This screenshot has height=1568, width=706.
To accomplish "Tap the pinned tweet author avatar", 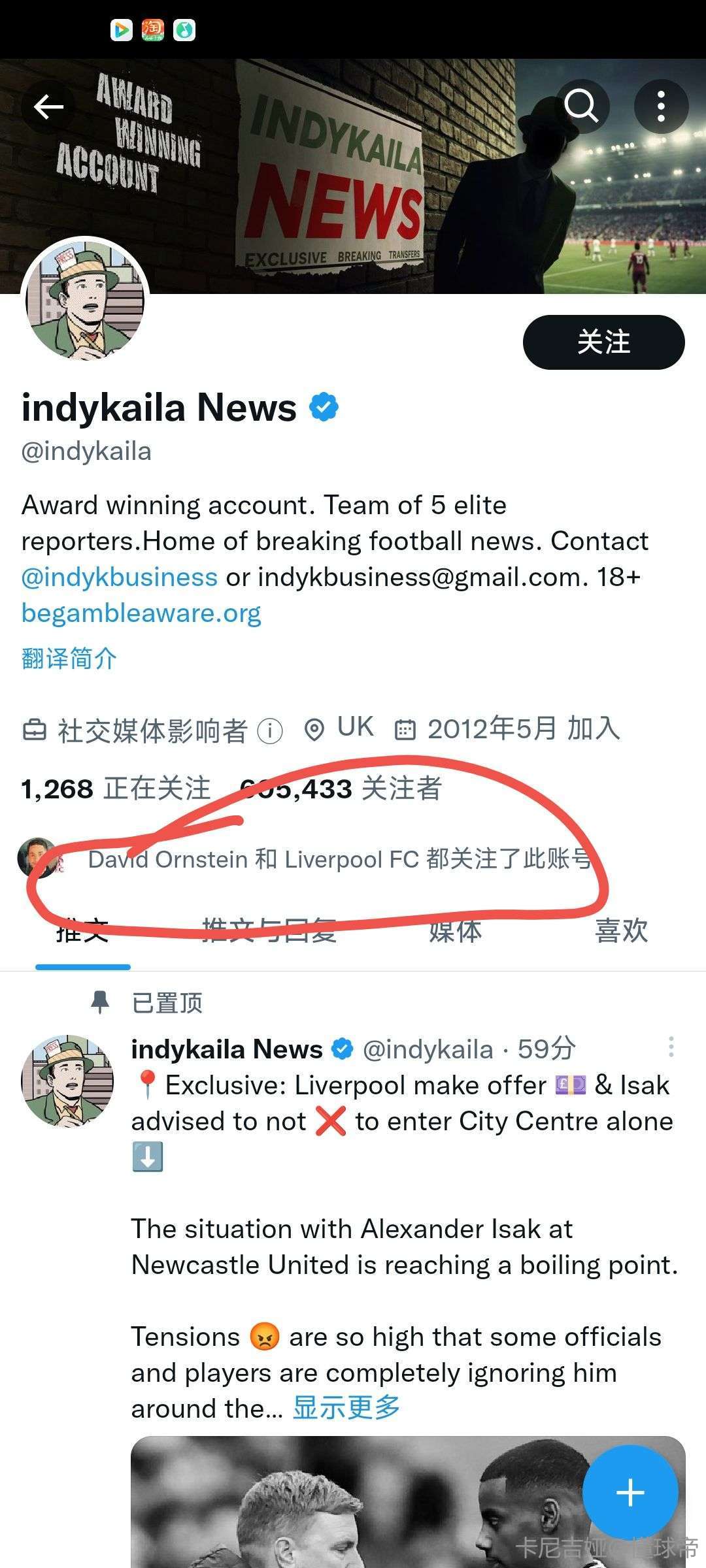I will click(x=67, y=1081).
